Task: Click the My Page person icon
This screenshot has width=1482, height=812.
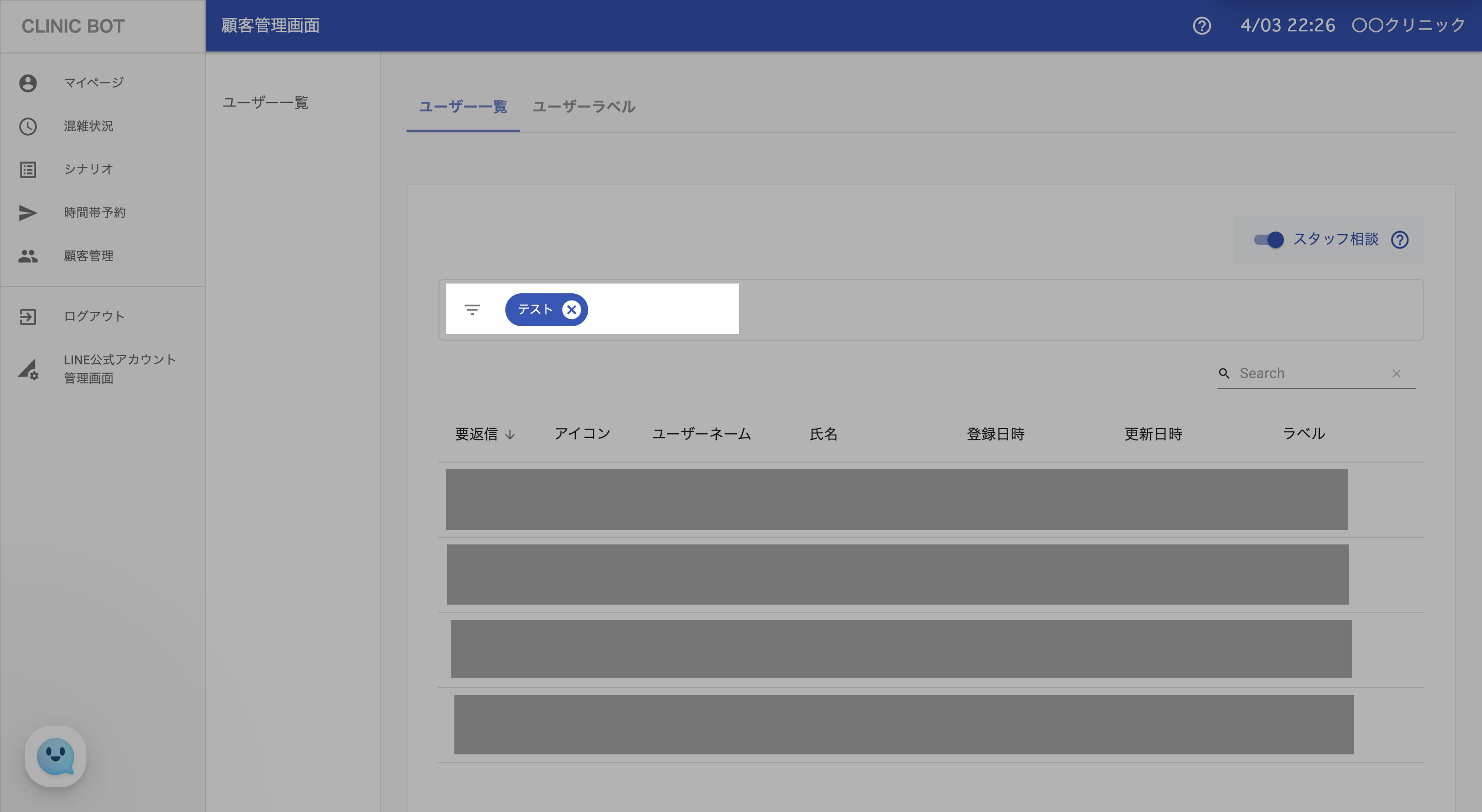Action: pos(28,83)
